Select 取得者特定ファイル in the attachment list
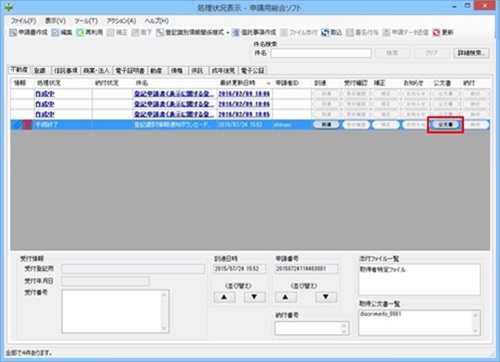The width and height of the screenshot is (500, 362). click(383, 270)
